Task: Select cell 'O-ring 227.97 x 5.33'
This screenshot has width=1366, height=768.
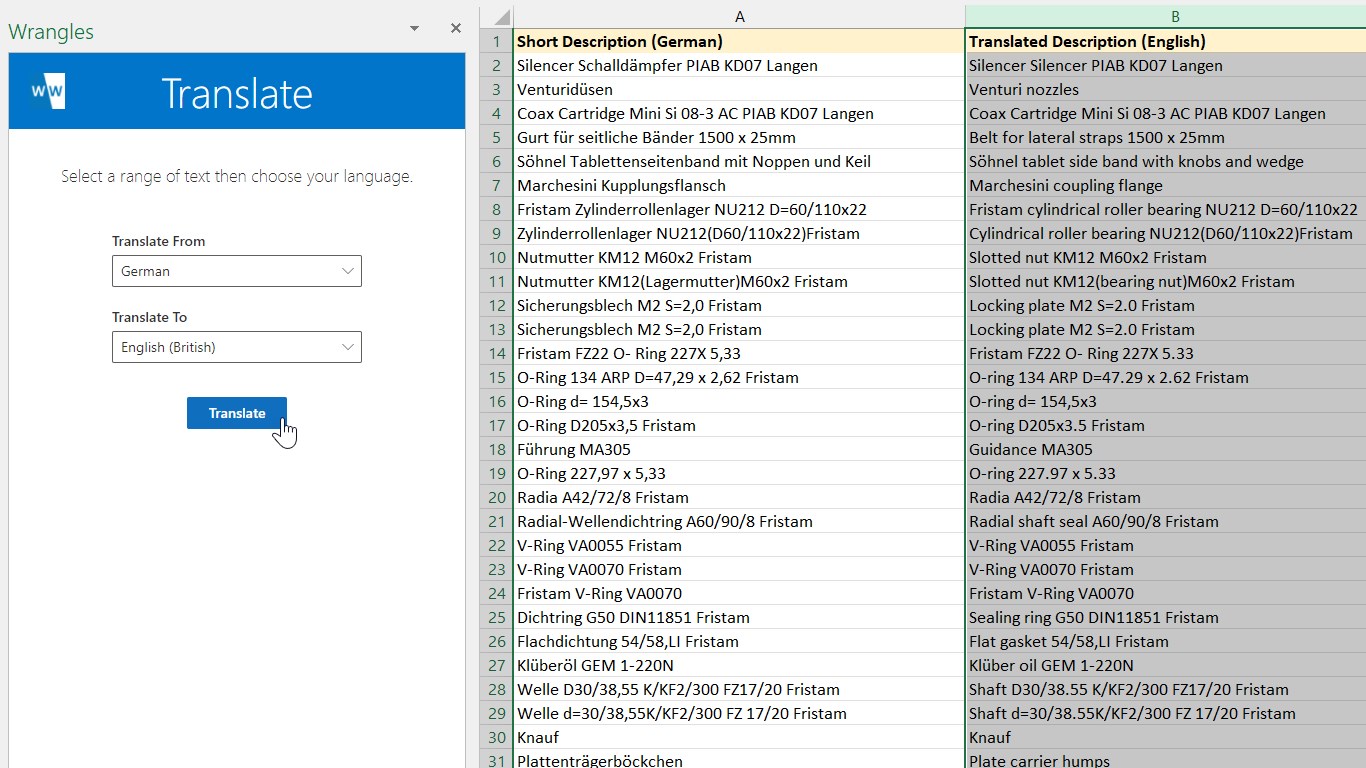Action: point(1166,474)
